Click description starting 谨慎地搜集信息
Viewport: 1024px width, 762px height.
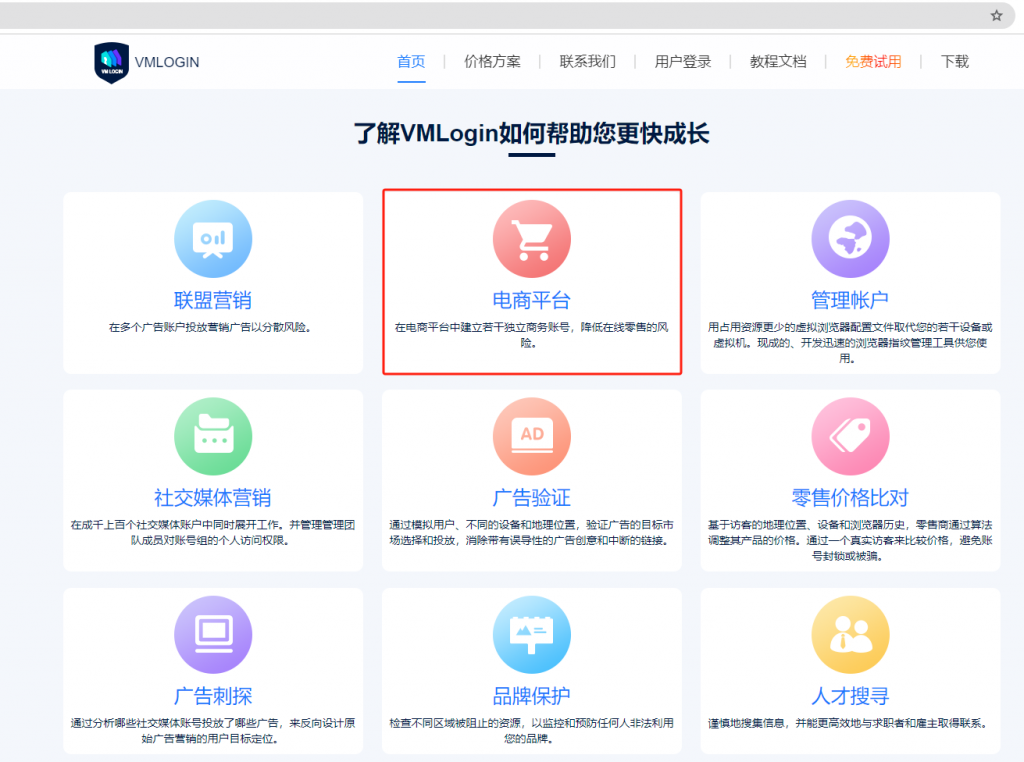click(x=849, y=723)
